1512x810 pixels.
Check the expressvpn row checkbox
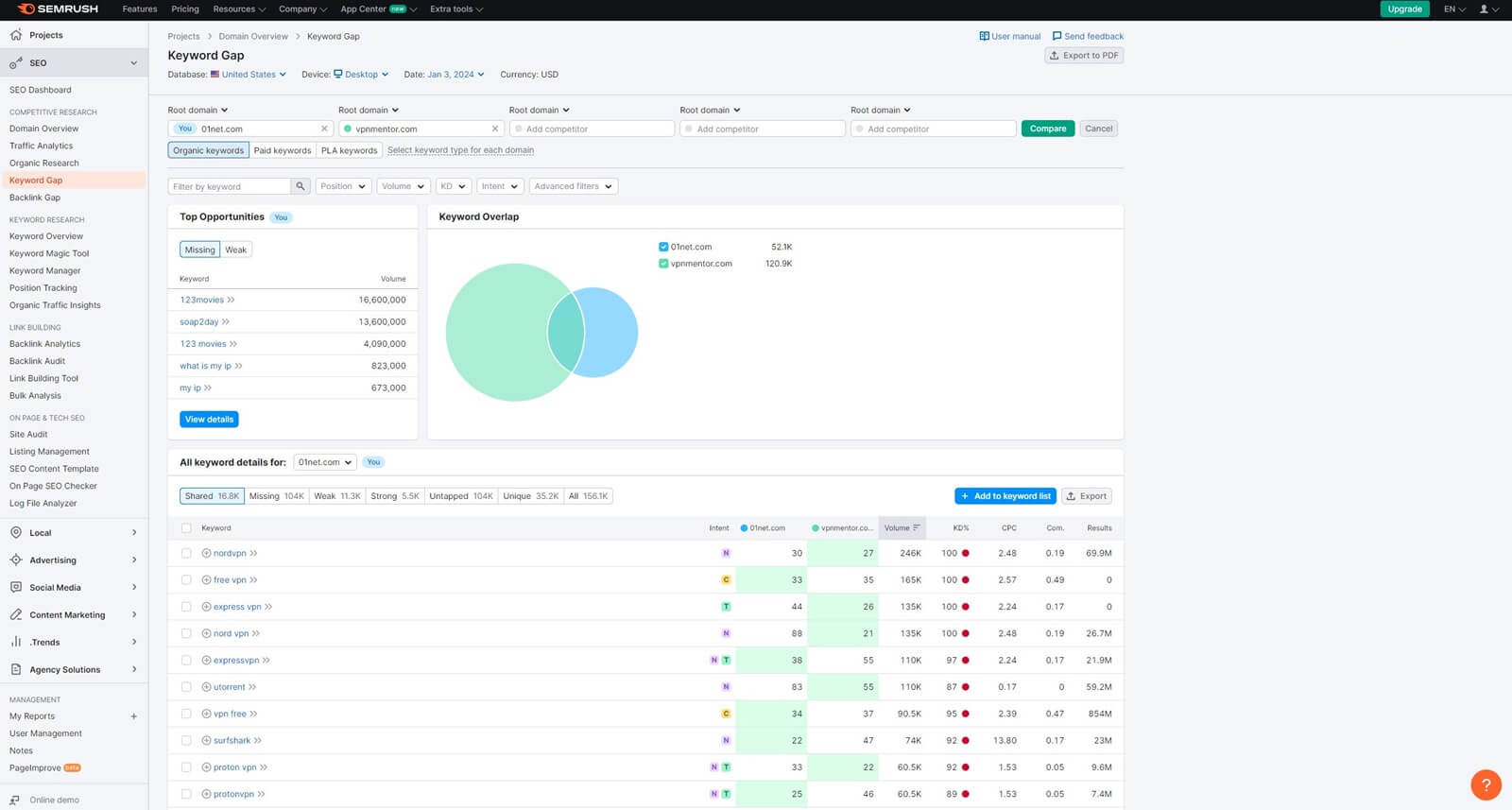tap(186, 661)
